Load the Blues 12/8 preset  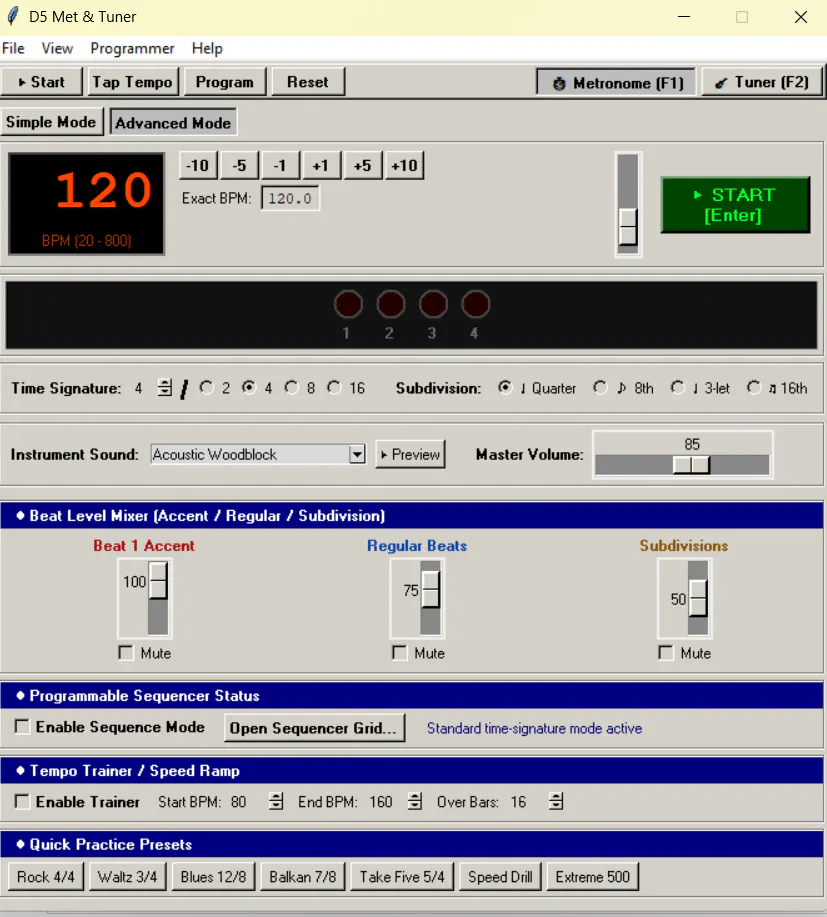click(213, 877)
